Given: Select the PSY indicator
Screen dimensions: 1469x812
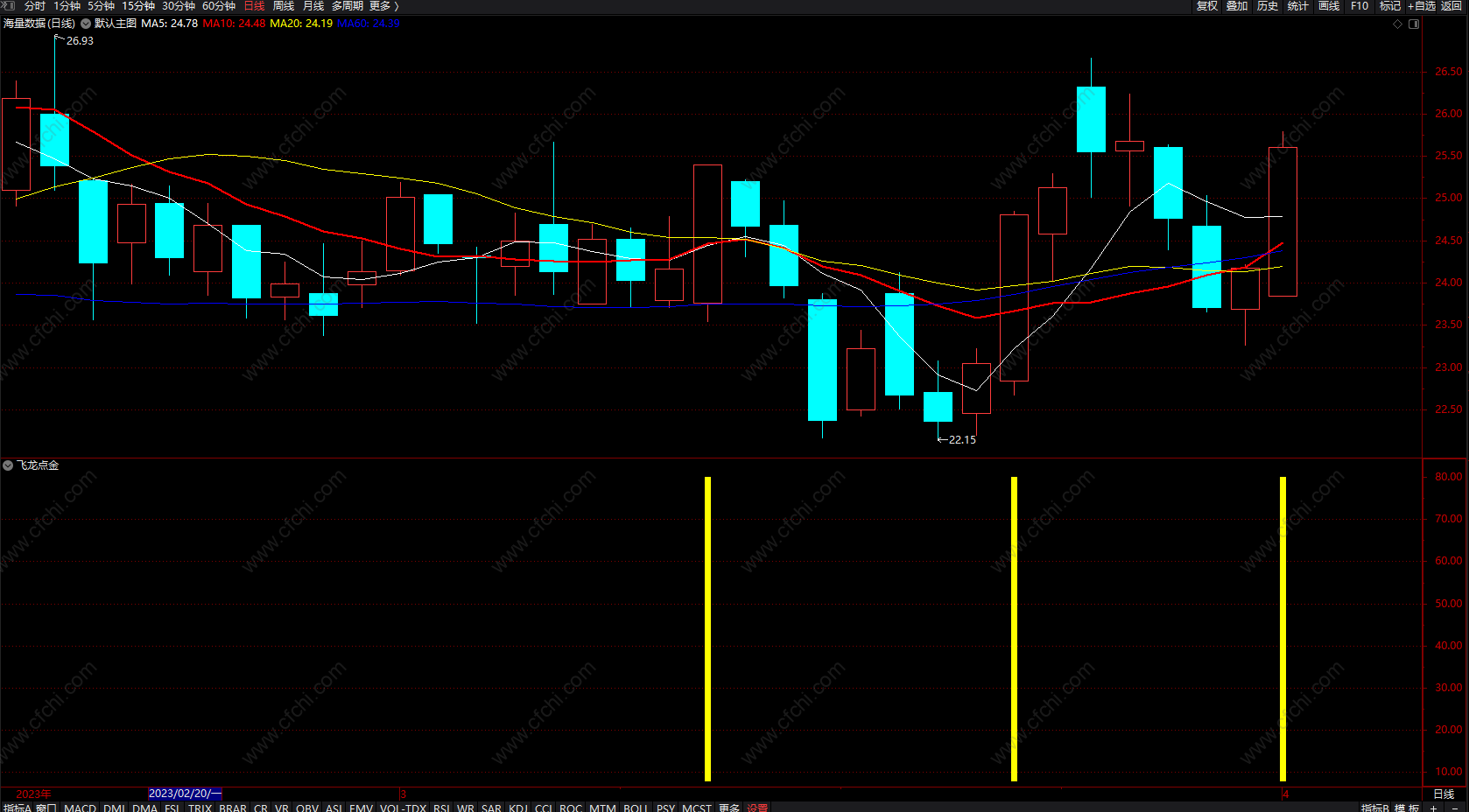Looking at the screenshot, I should (666, 808).
